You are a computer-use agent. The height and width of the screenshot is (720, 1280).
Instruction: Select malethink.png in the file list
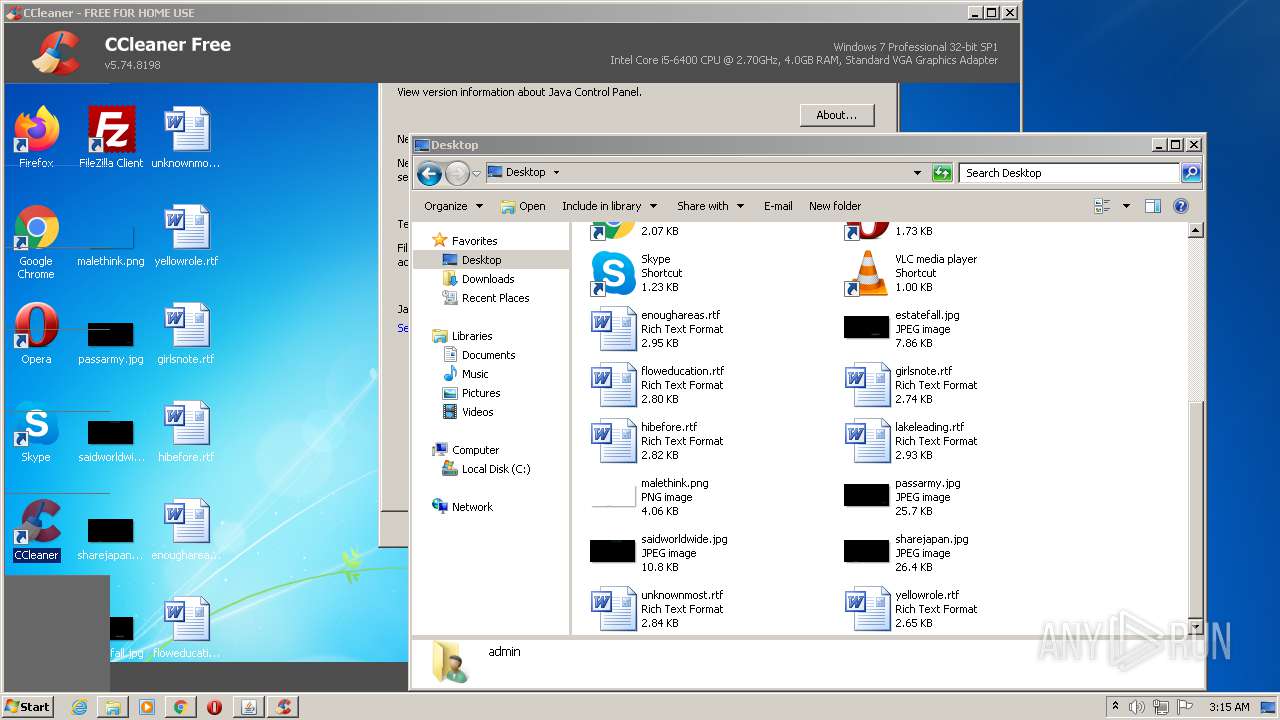point(650,497)
